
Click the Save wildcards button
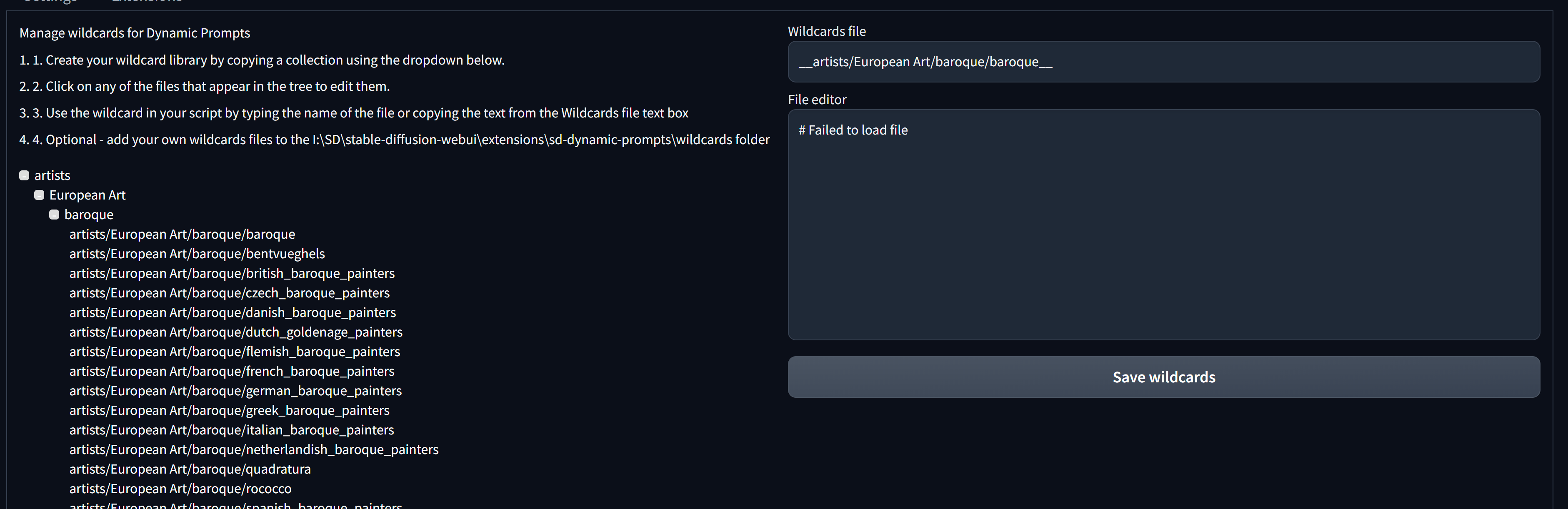1163,377
